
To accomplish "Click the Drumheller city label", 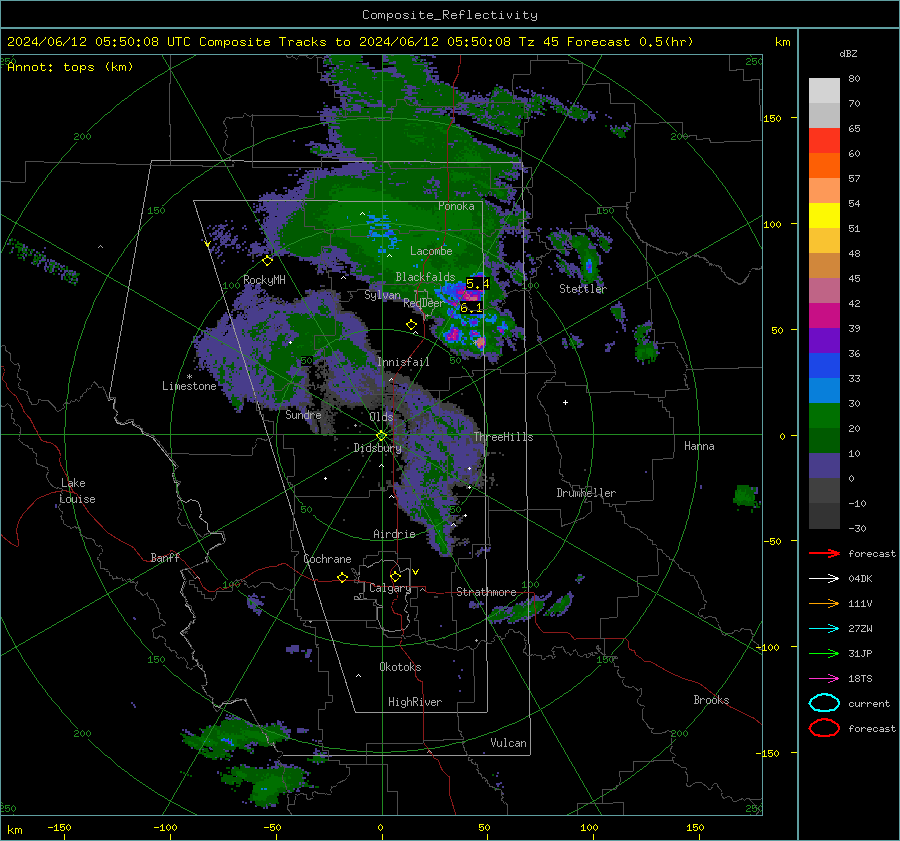I will click(x=586, y=493).
